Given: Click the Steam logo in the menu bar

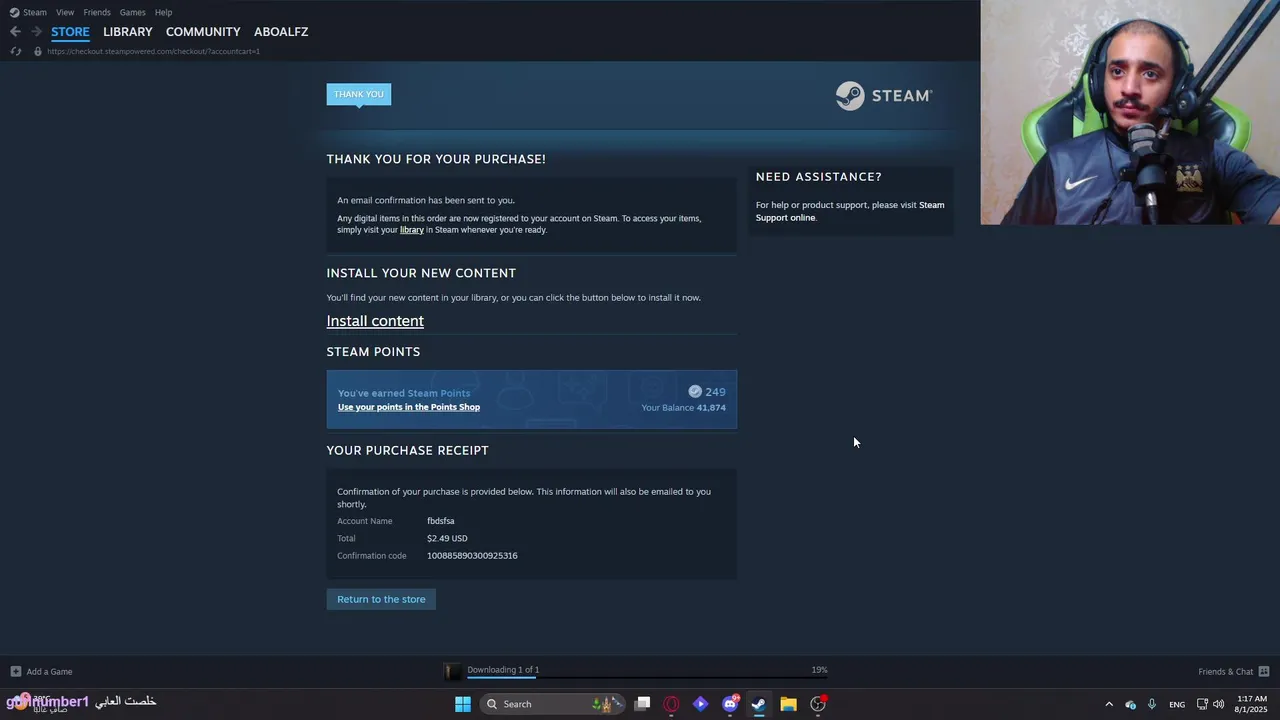Looking at the screenshot, I should [x=14, y=12].
